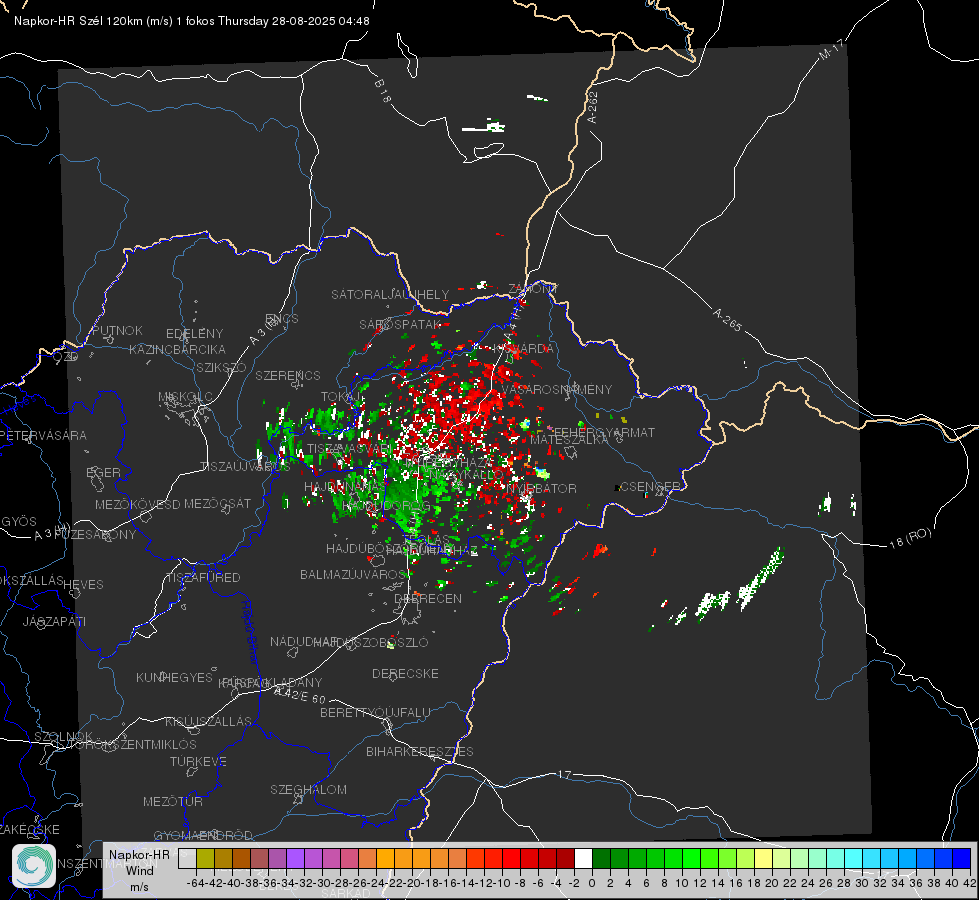
Task: Click the header text 'Napkor-HR Szél 120km (m/s)'
Action: point(94,21)
